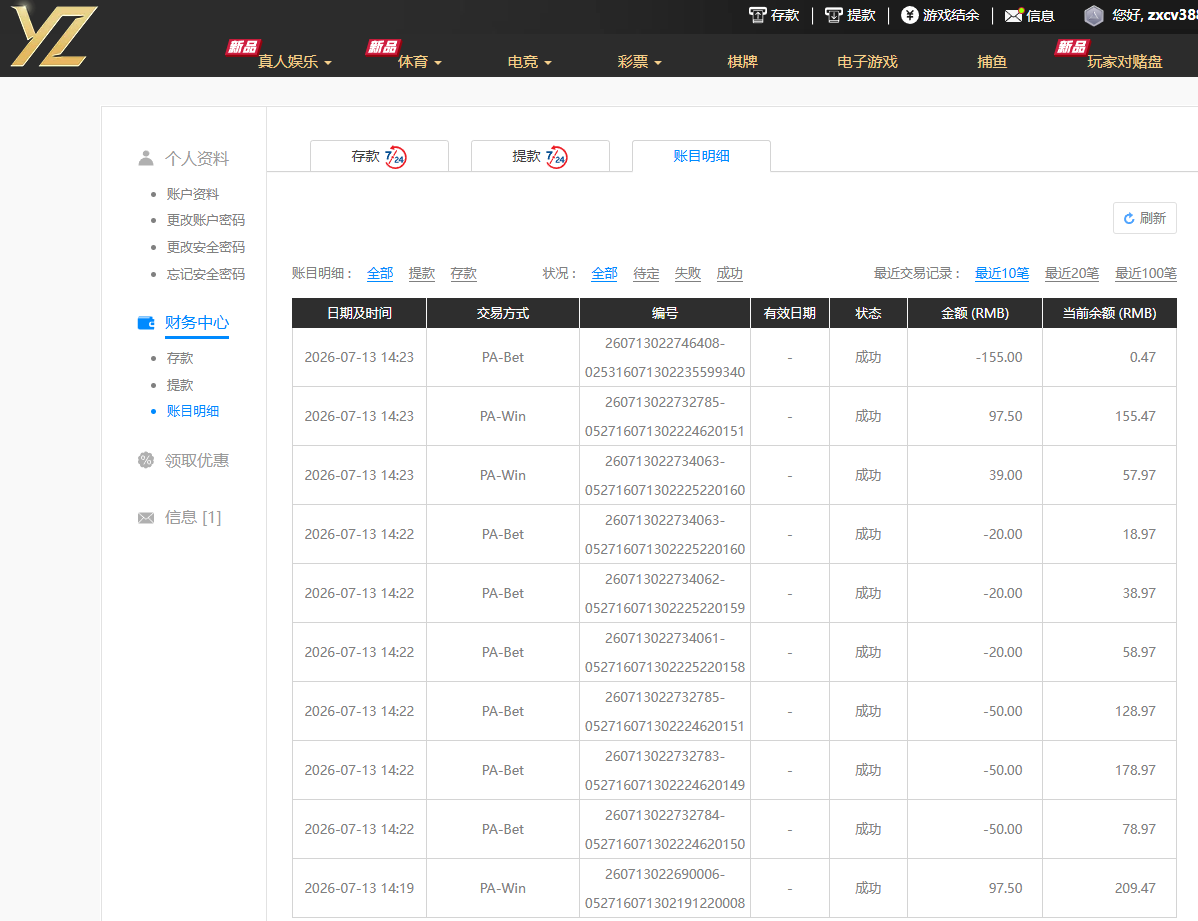
Task: Open 存款 under 财务中心 in sidebar
Action: [180, 358]
